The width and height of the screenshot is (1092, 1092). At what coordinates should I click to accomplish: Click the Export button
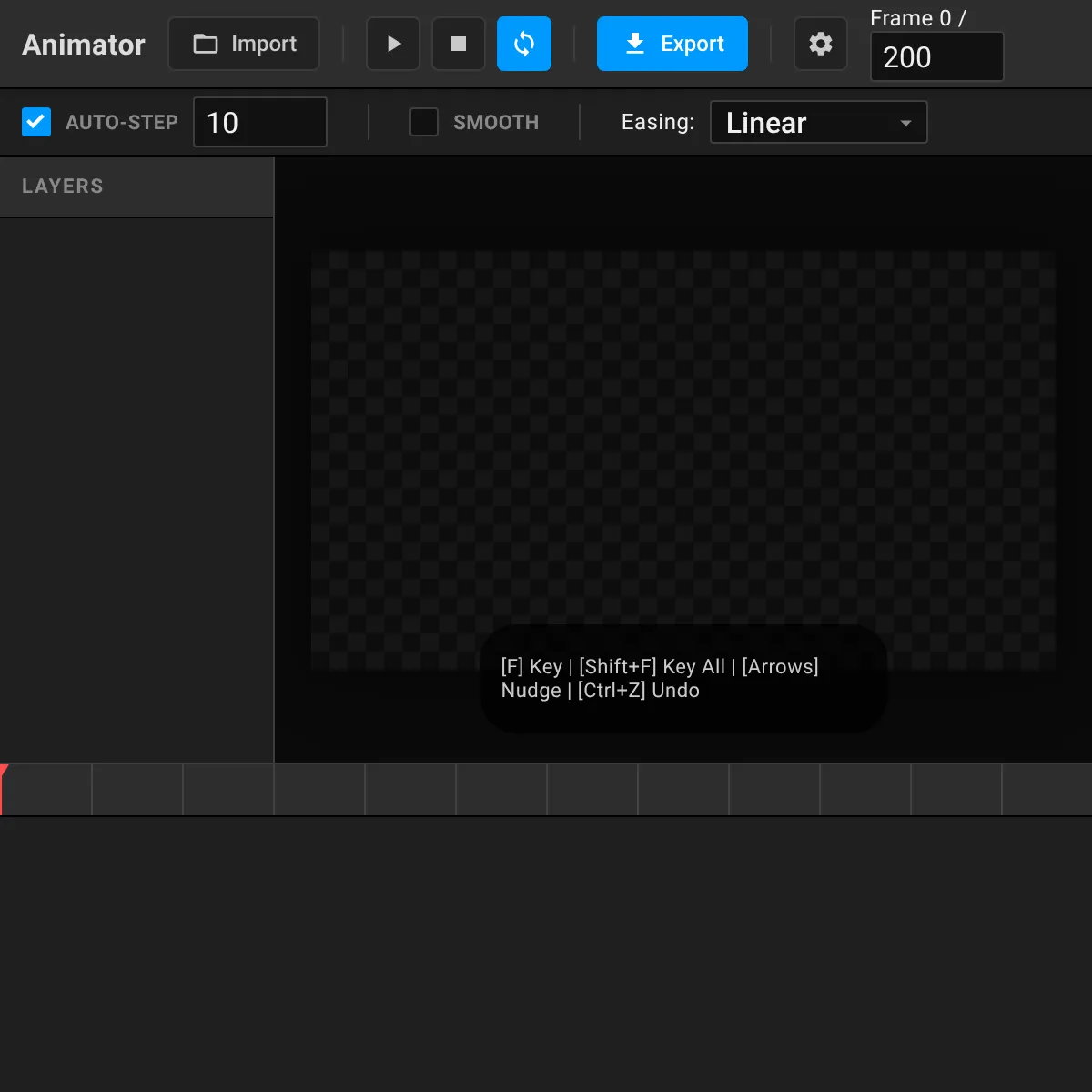[672, 44]
